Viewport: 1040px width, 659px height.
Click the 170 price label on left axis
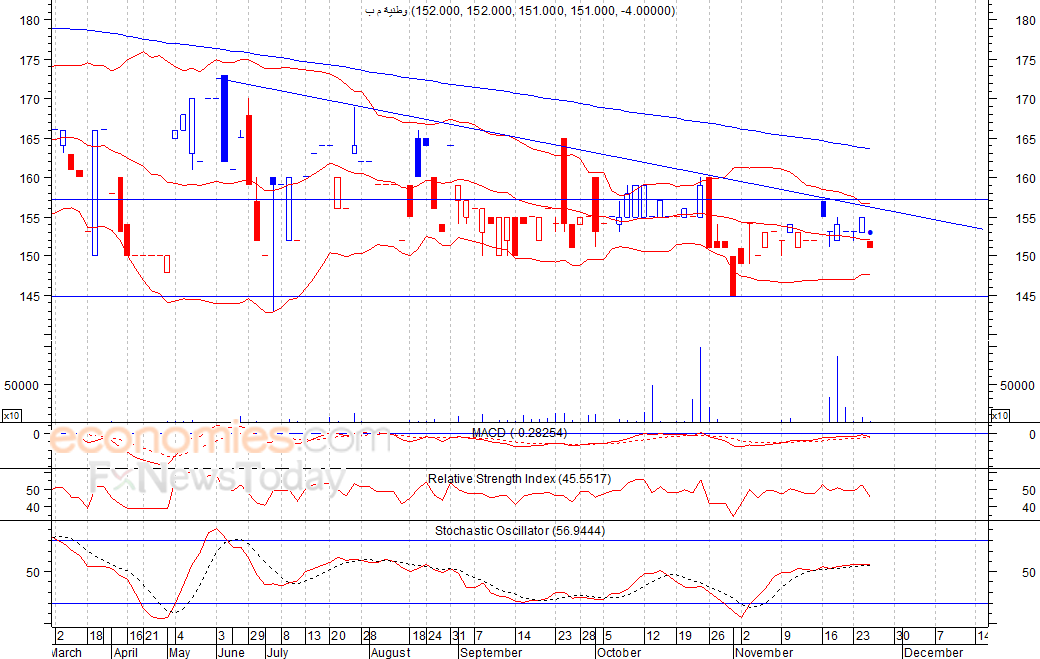[x=30, y=99]
